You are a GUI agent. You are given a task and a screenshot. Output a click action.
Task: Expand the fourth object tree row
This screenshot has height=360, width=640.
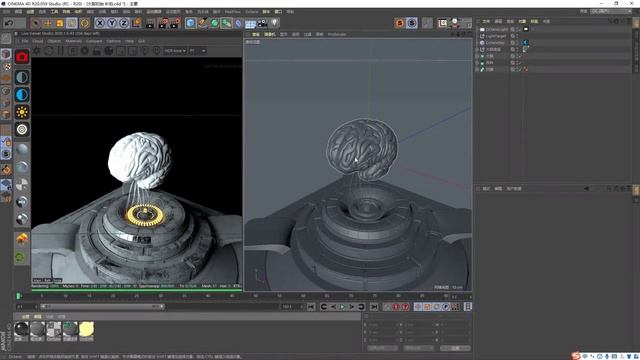tap(477, 49)
